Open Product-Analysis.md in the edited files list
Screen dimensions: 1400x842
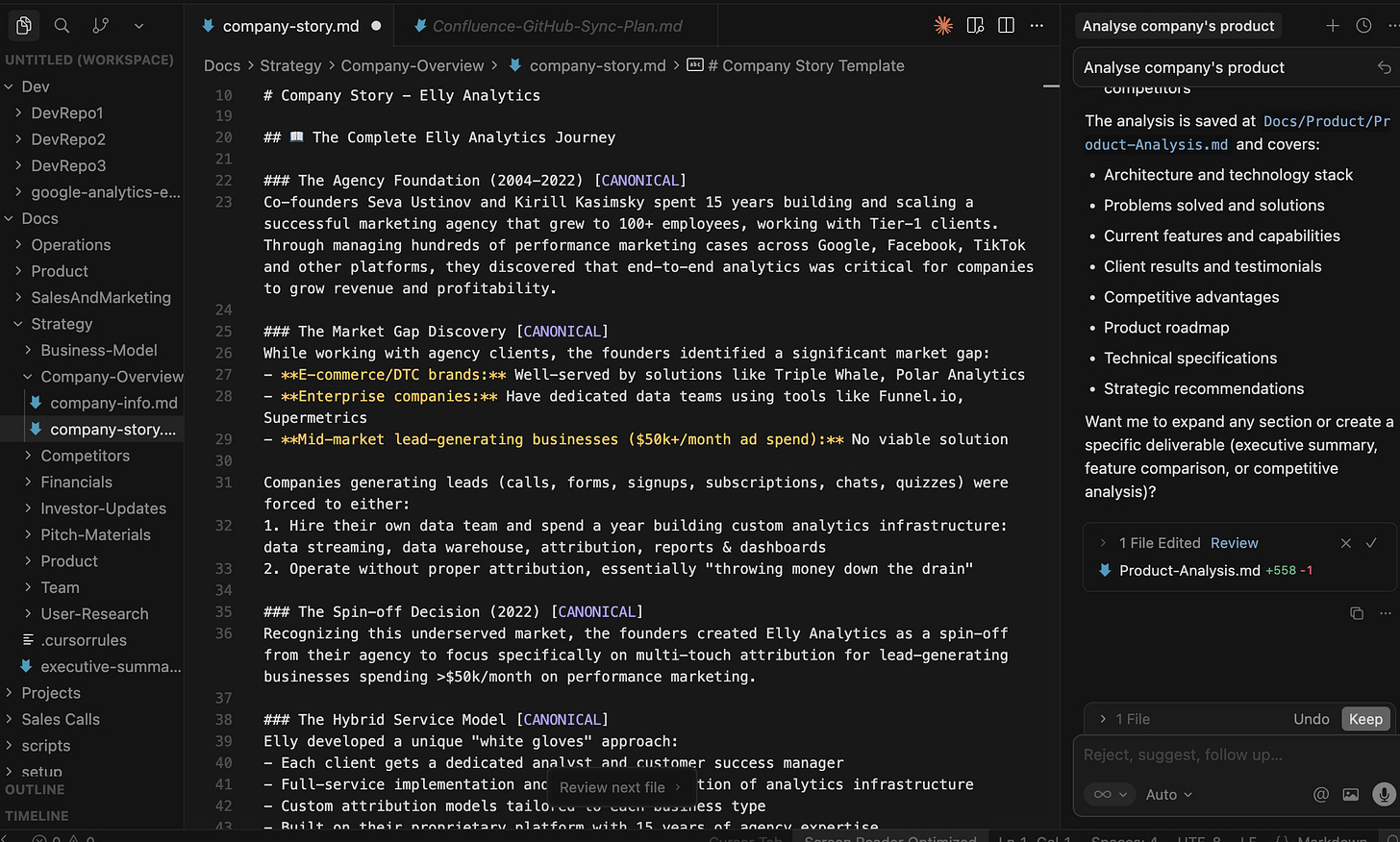click(1188, 570)
